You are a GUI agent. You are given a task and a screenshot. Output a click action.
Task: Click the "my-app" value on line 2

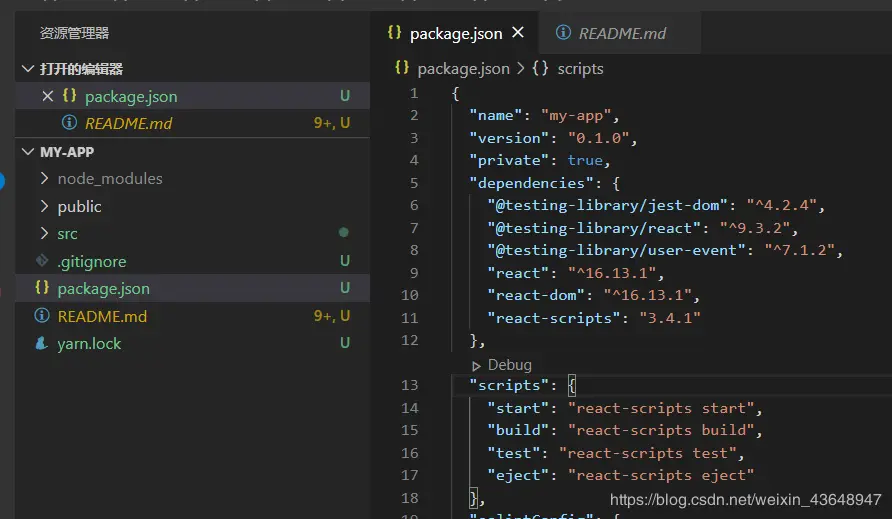[576, 116]
